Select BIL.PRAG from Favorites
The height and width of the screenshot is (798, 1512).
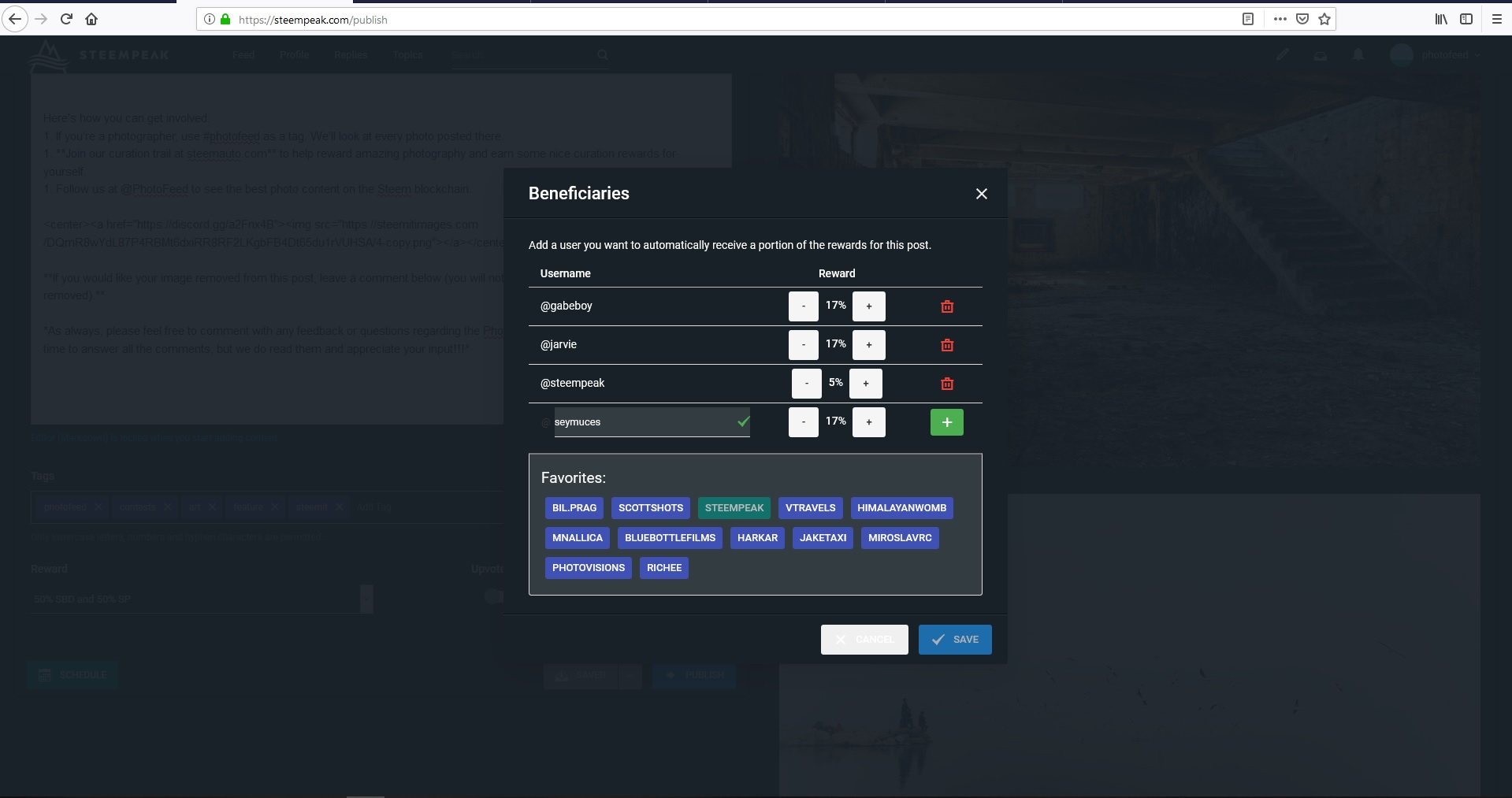point(574,508)
